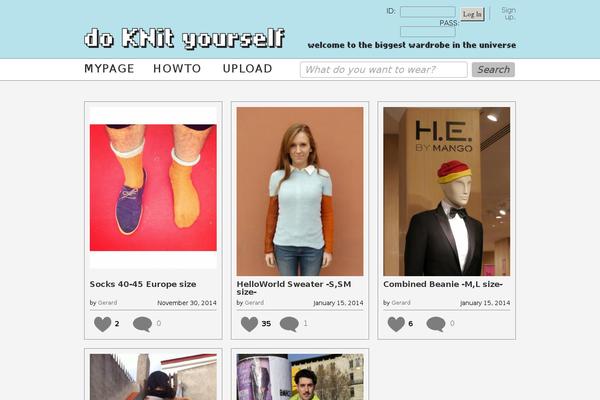Image resolution: width=600 pixels, height=400 pixels.
Task: Open comment bubble on HelloWorld Sweater card
Action: pyautogui.click(x=289, y=324)
